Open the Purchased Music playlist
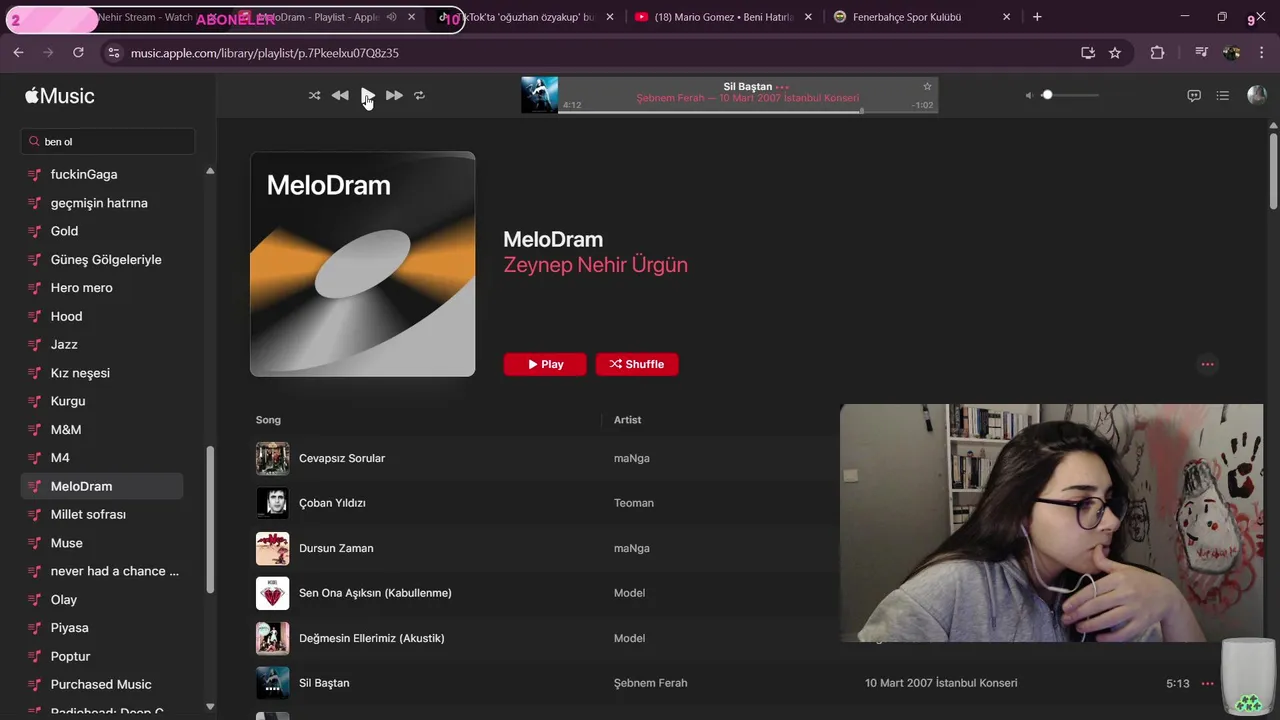Screen dimensions: 1280x720 tap(102, 685)
